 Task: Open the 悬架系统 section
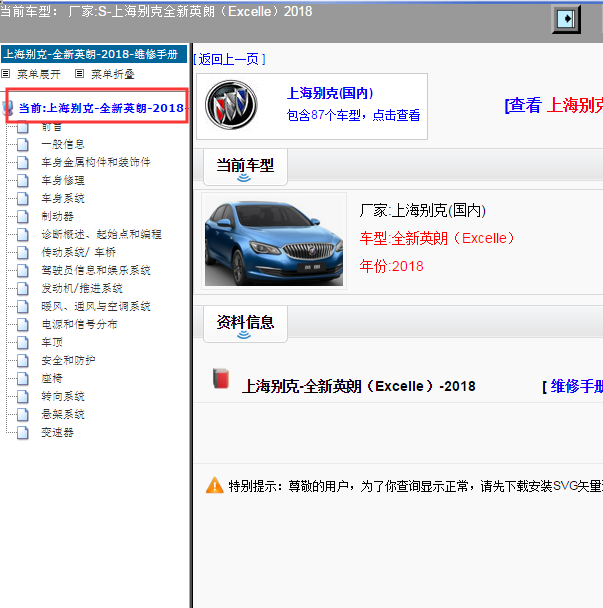tap(63, 415)
